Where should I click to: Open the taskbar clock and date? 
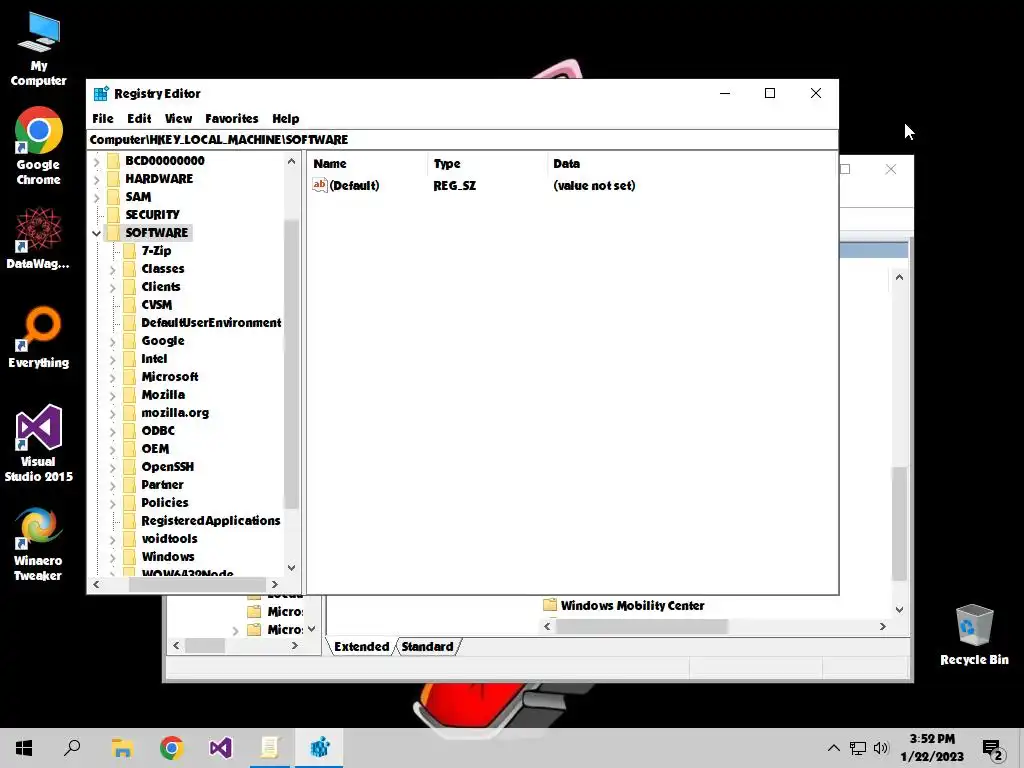(x=932, y=748)
